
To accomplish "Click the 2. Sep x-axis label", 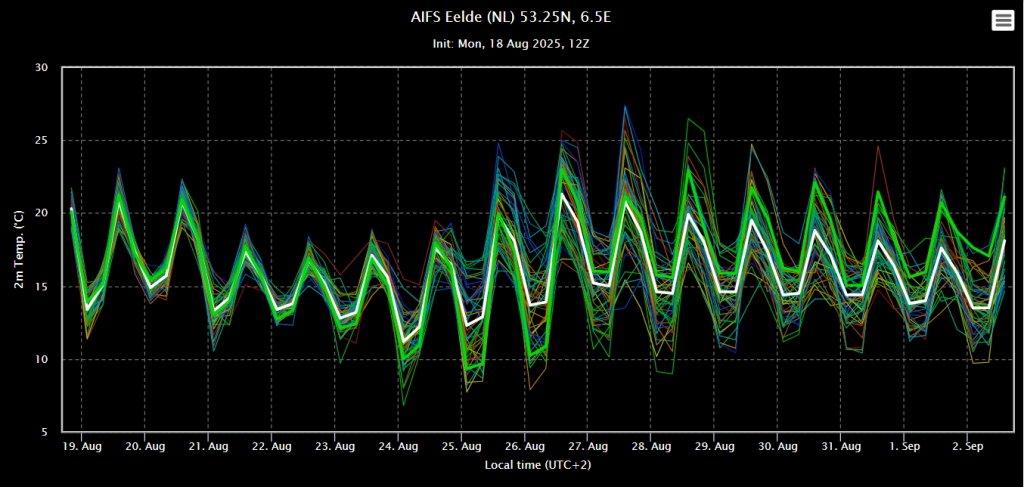I will tap(967, 447).
